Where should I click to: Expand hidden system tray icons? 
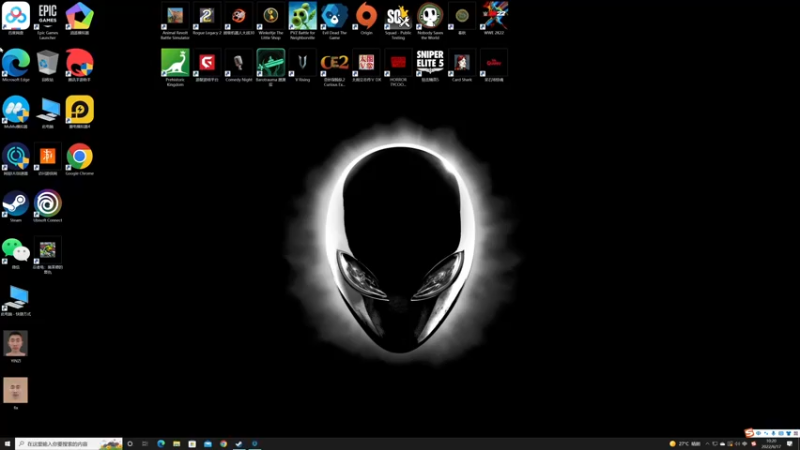pyautogui.click(x=707, y=444)
